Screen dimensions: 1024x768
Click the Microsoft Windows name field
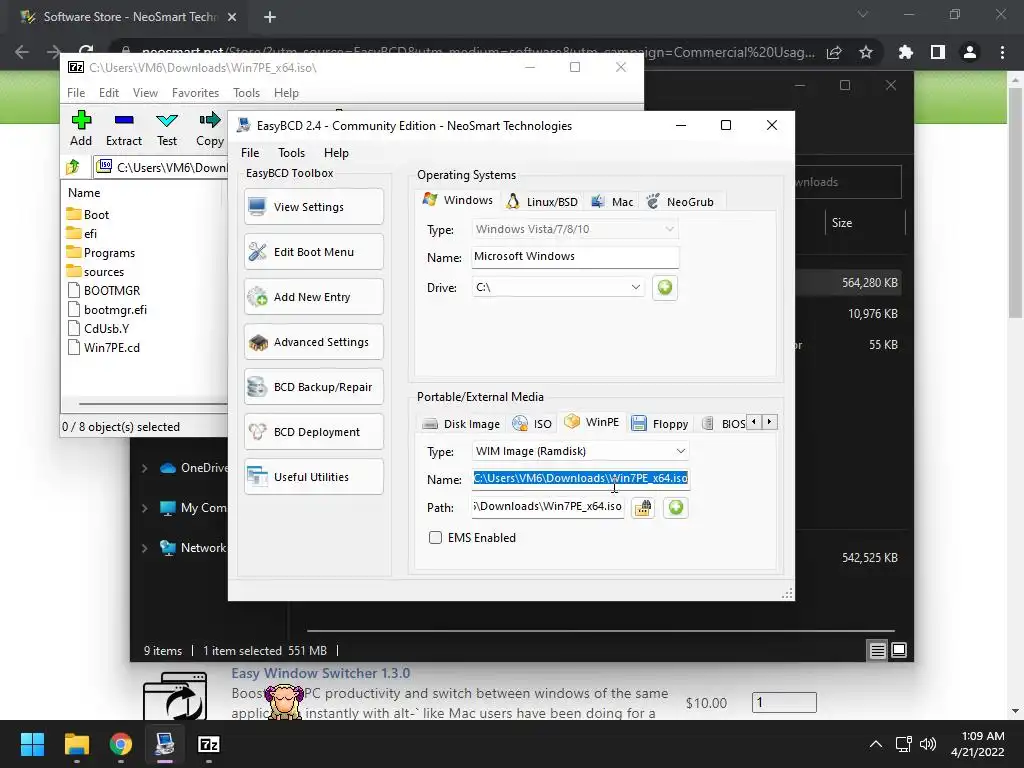(x=575, y=257)
